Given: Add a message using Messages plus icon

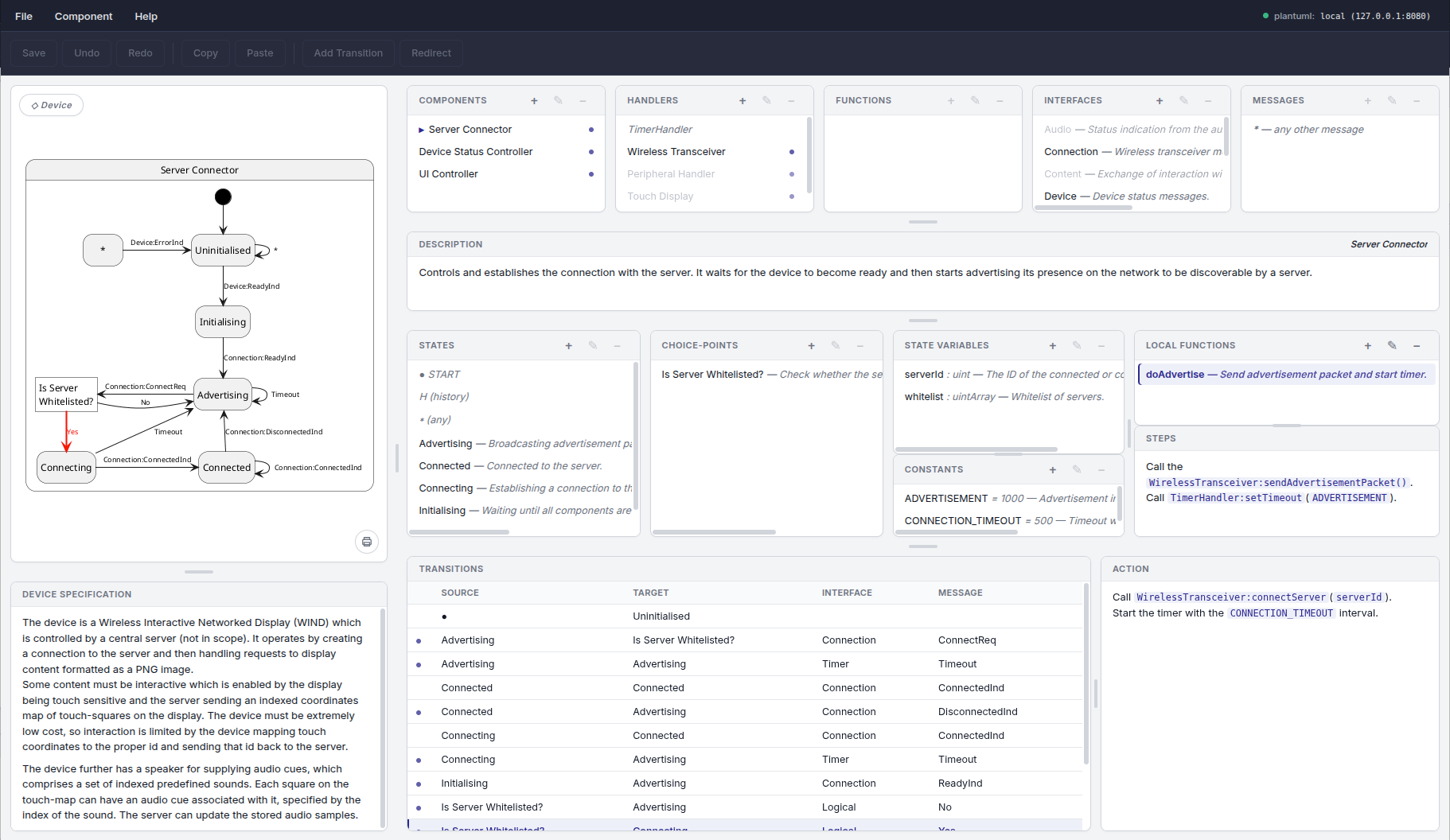Looking at the screenshot, I should 1368,101.
